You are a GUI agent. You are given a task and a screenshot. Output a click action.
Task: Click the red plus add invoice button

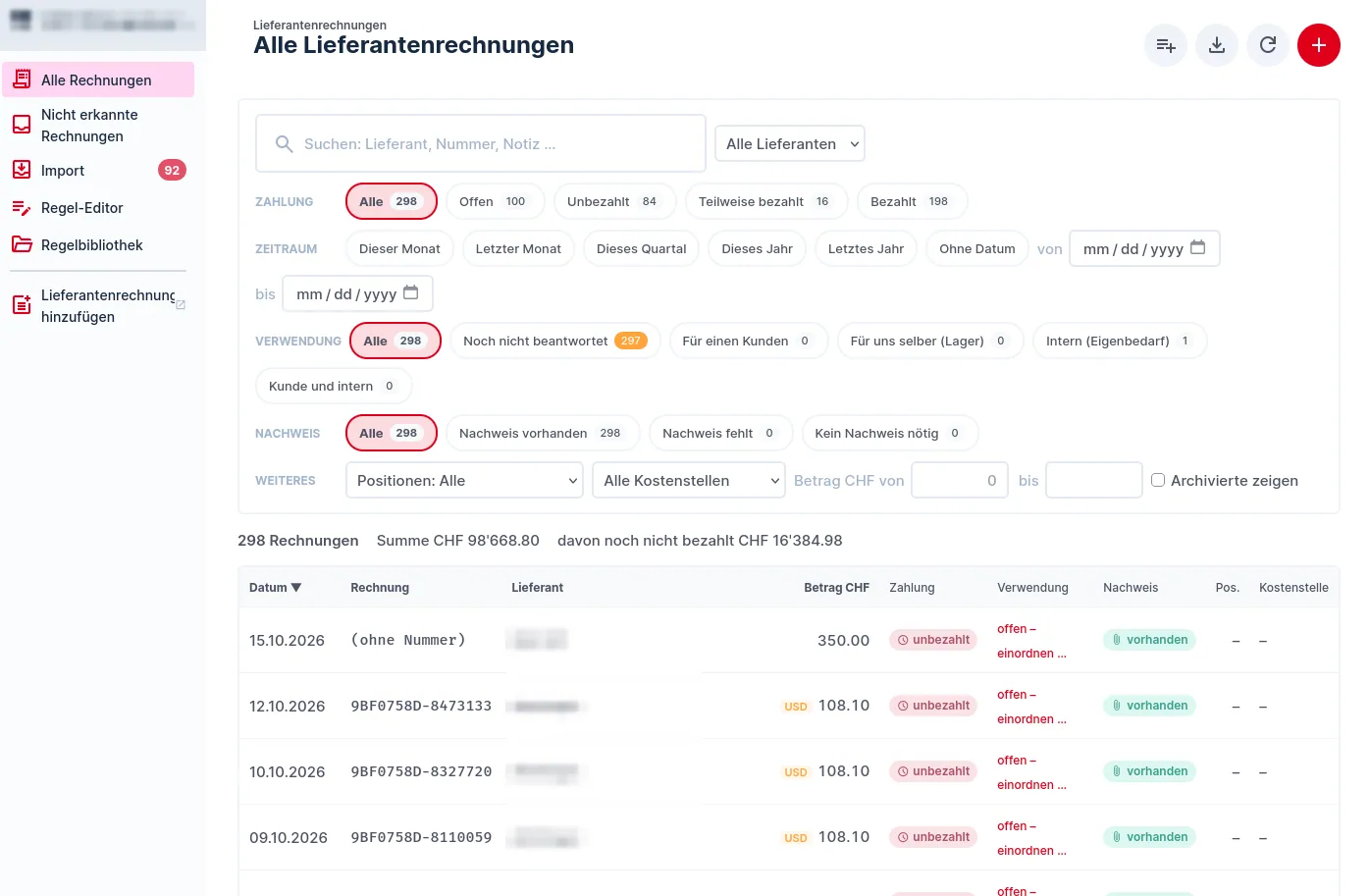click(x=1318, y=45)
